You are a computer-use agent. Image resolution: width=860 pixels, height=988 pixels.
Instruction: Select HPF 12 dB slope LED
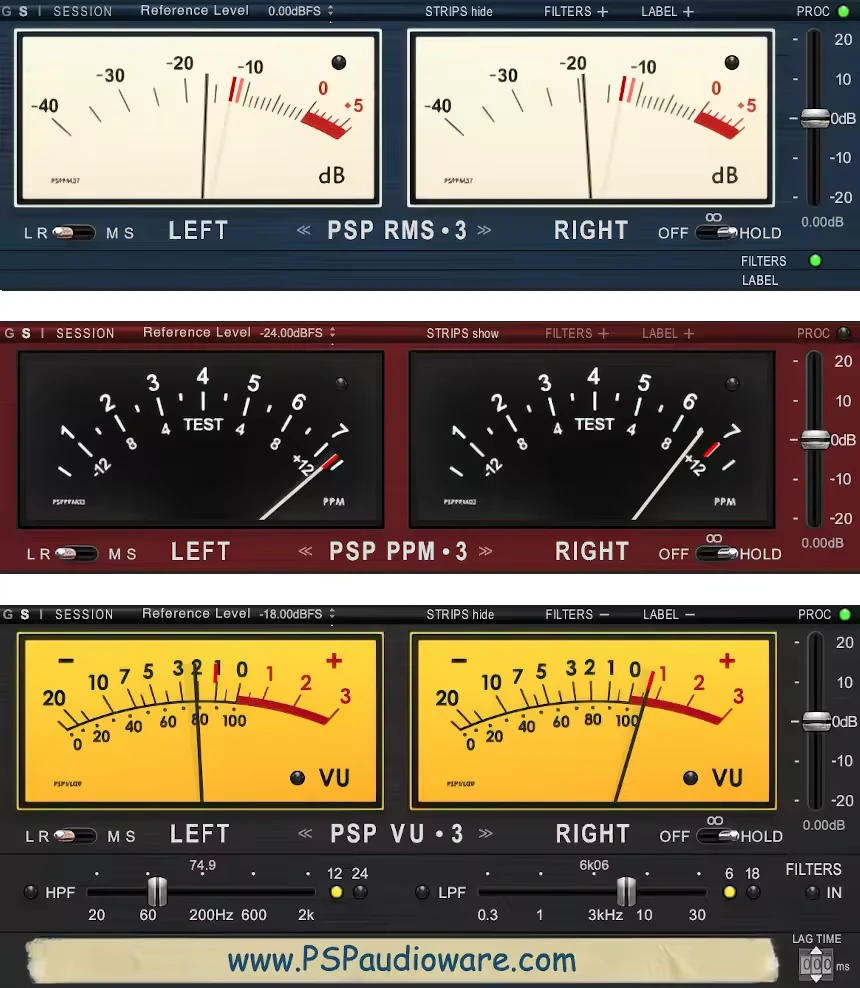[x=336, y=892]
